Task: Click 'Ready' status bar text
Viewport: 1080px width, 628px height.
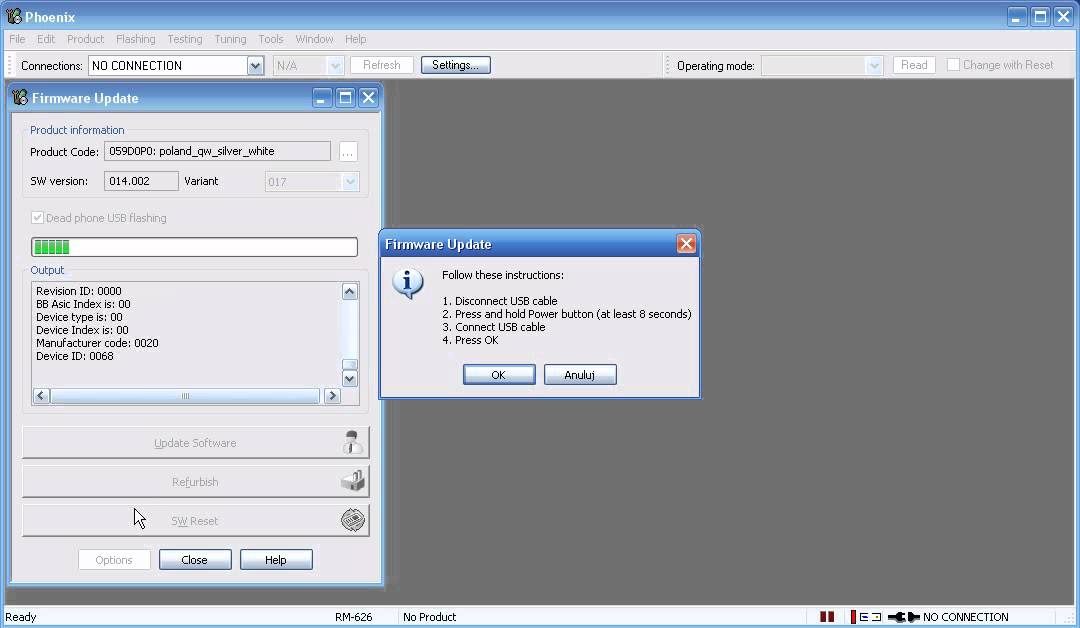Action: tap(21, 617)
